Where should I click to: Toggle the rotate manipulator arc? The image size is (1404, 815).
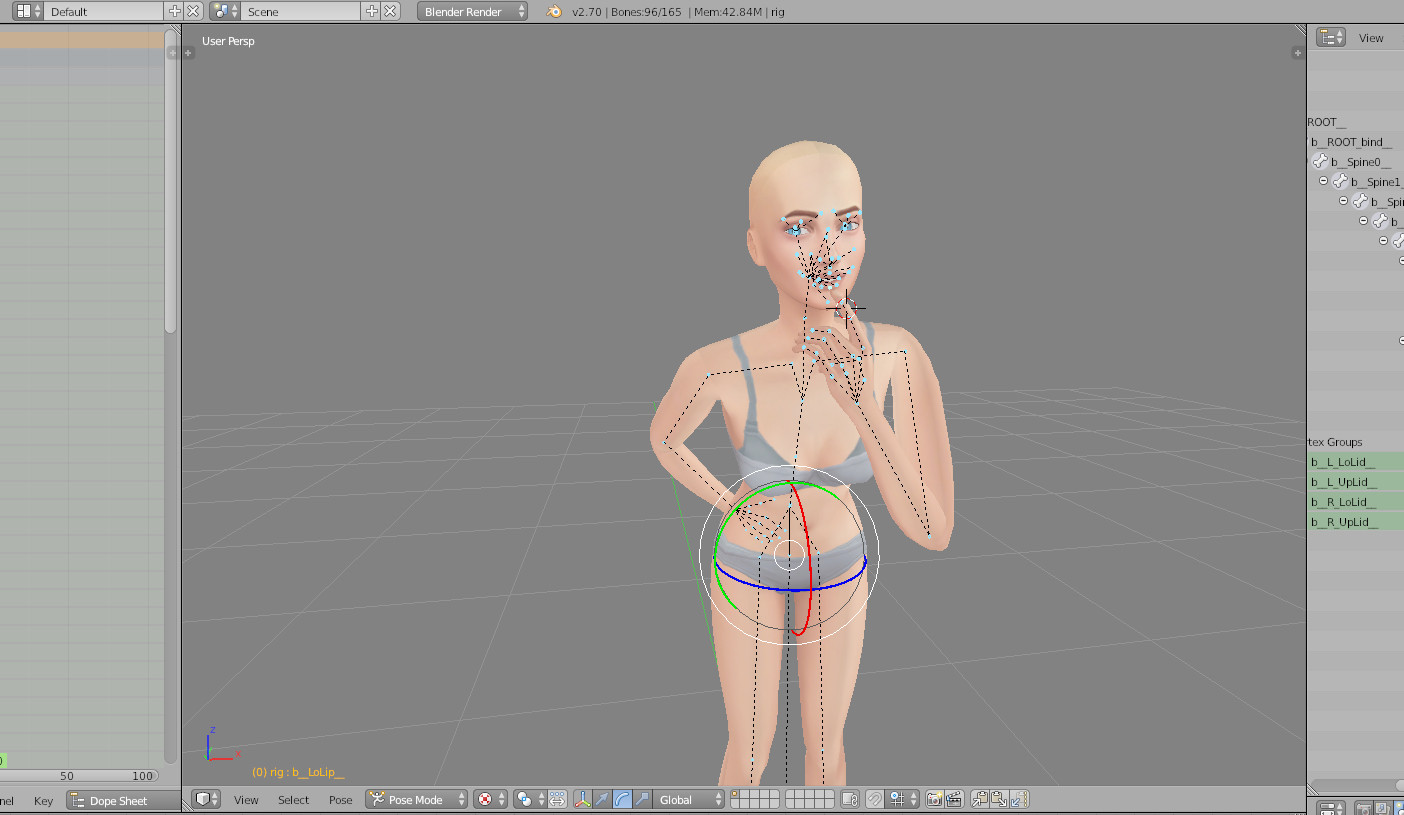click(622, 799)
